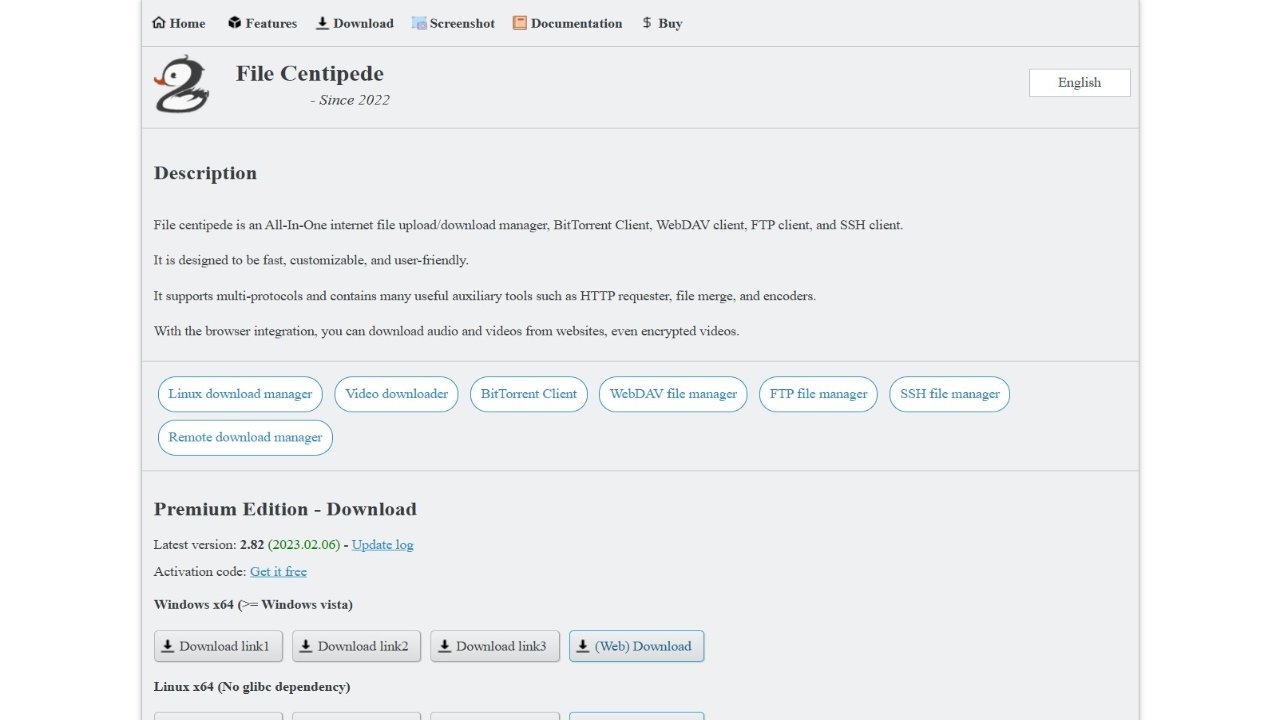Open the Linux download manager tag

[240, 394]
